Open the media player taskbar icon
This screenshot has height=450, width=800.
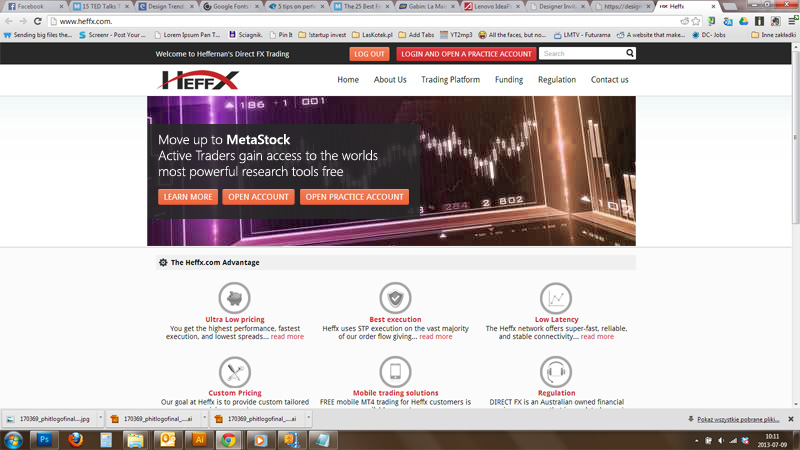click(x=260, y=439)
